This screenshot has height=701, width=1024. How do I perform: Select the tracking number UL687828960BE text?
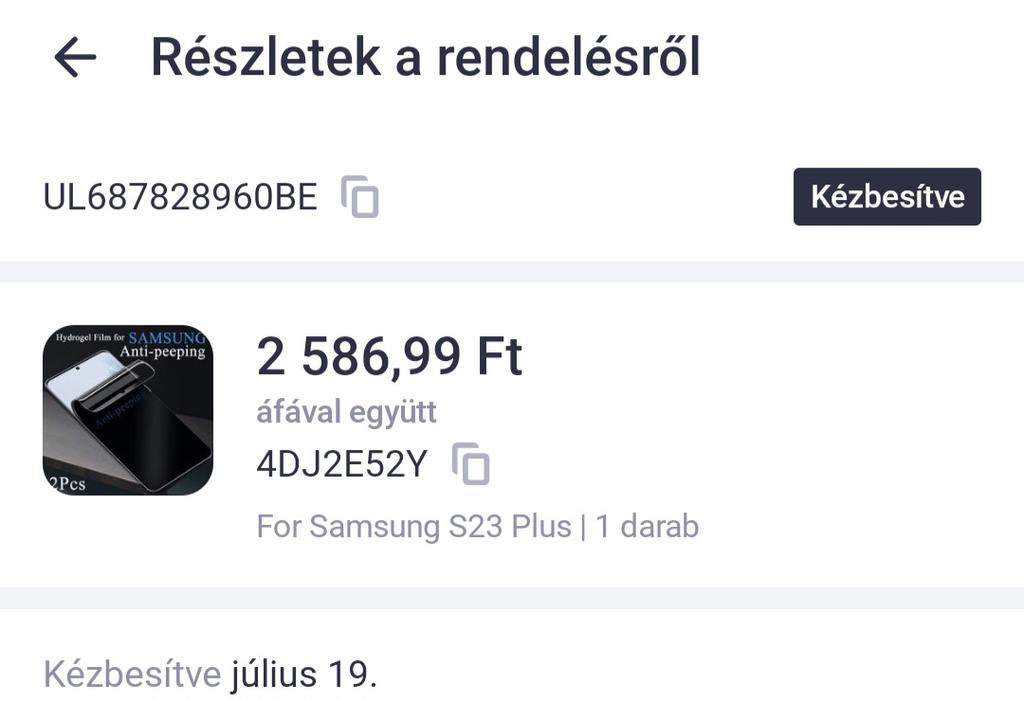tap(180, 197)
